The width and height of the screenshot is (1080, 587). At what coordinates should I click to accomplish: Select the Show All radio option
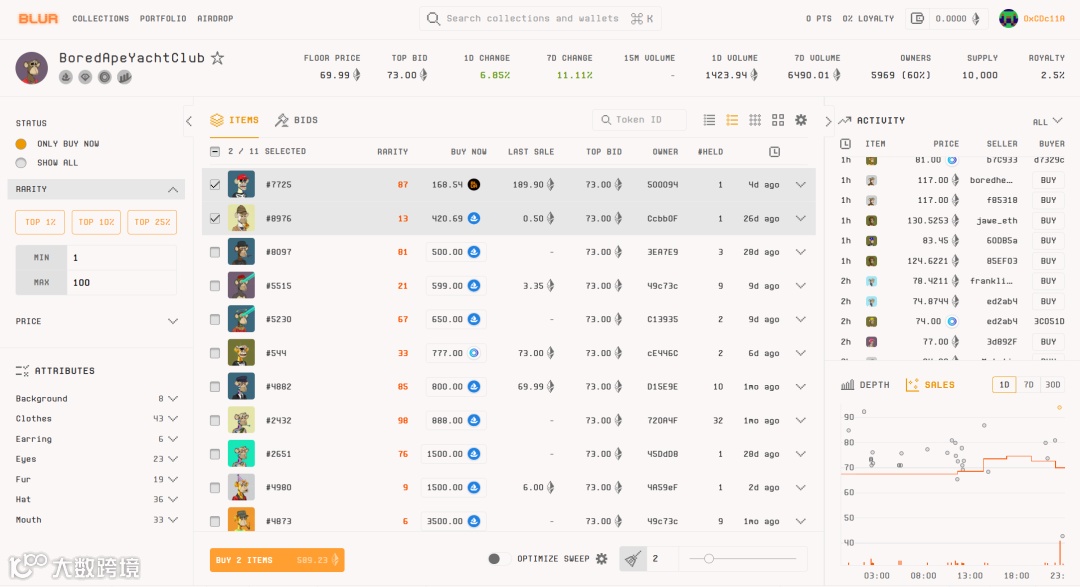21,163
